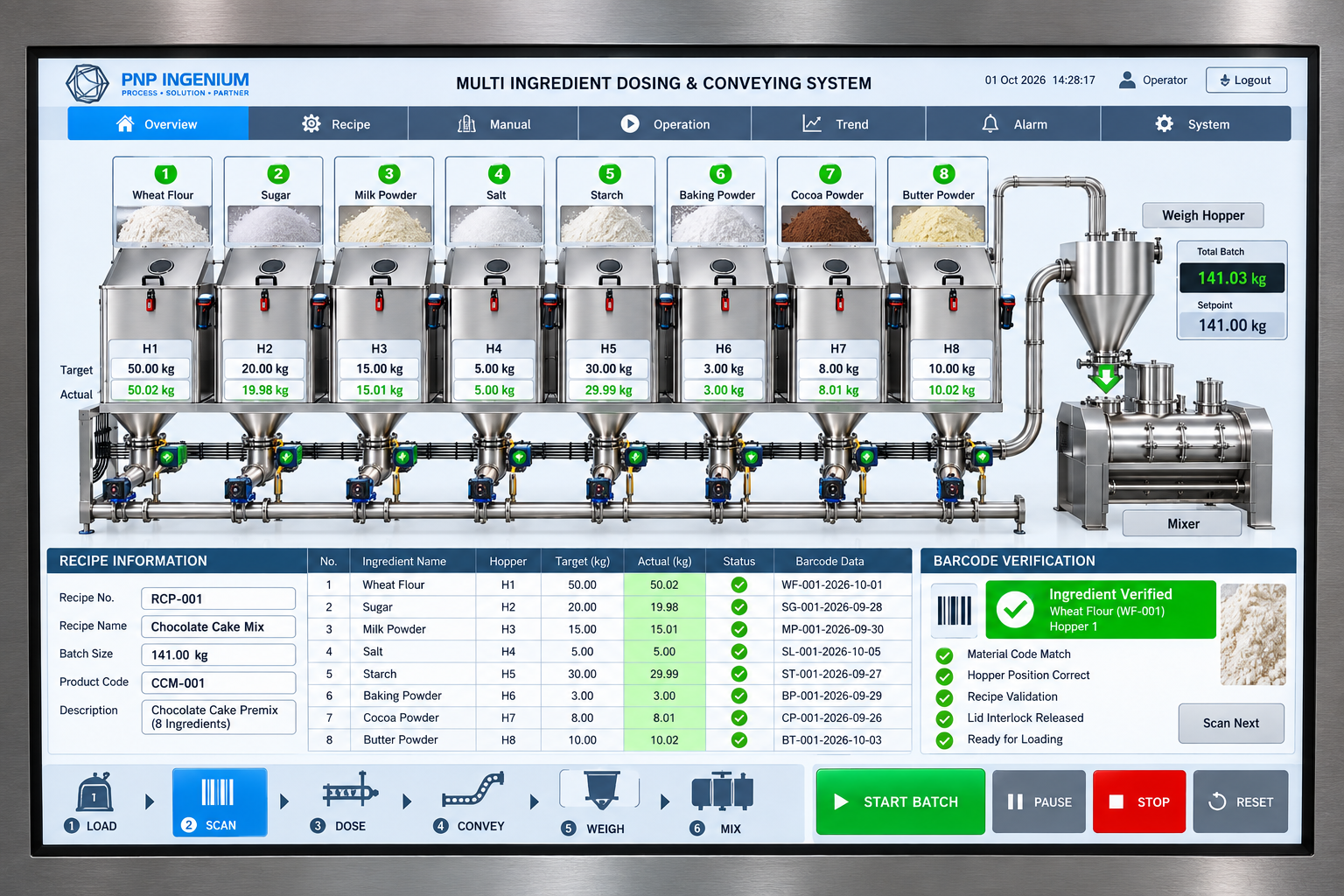Select the LOAD step icon
The image size is (1344, 896).
click(94, 793)
